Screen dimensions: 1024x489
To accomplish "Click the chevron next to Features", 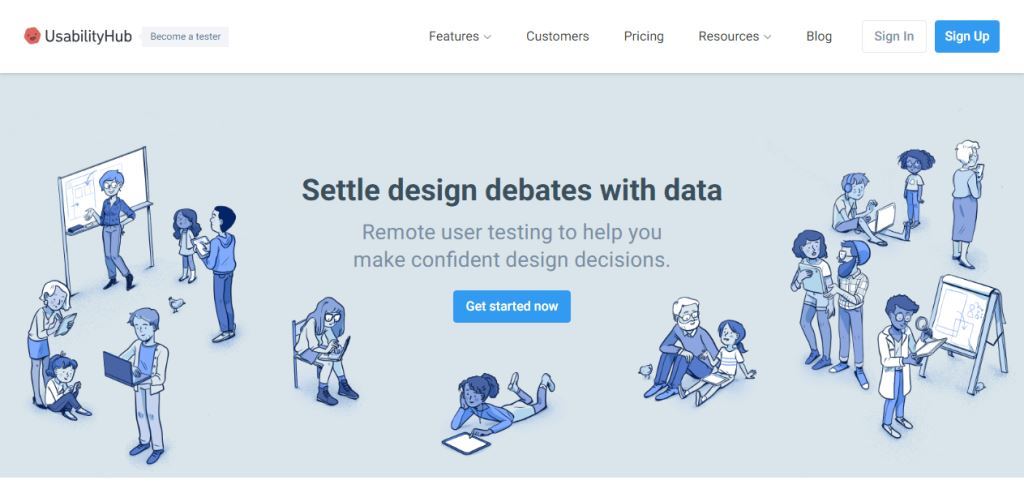I will tap(487, 37).
